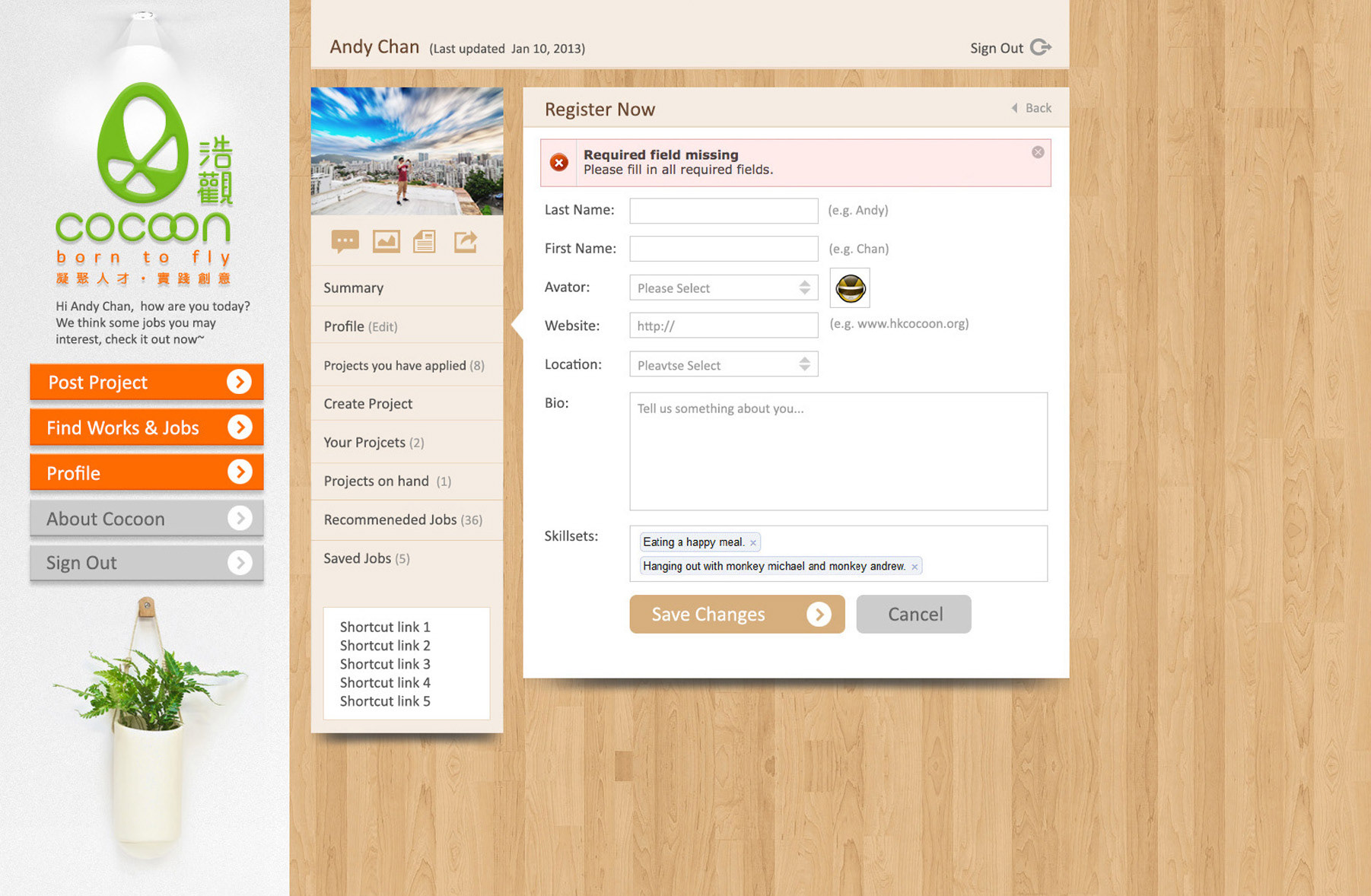Open Projects on hand (1)
1371x896 pixels.
407,481
